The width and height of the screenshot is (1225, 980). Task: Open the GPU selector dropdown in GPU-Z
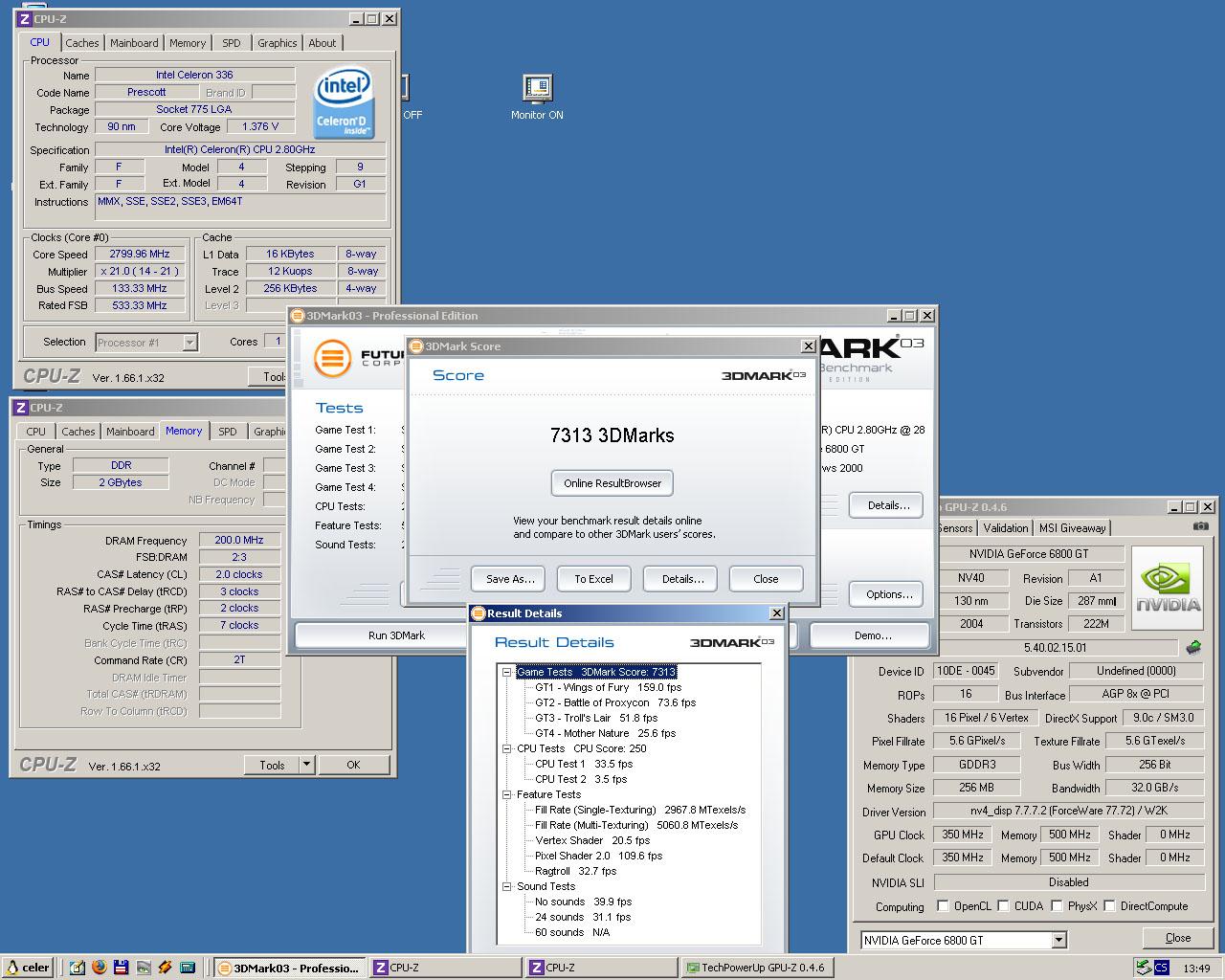(x=1058, y=940)
